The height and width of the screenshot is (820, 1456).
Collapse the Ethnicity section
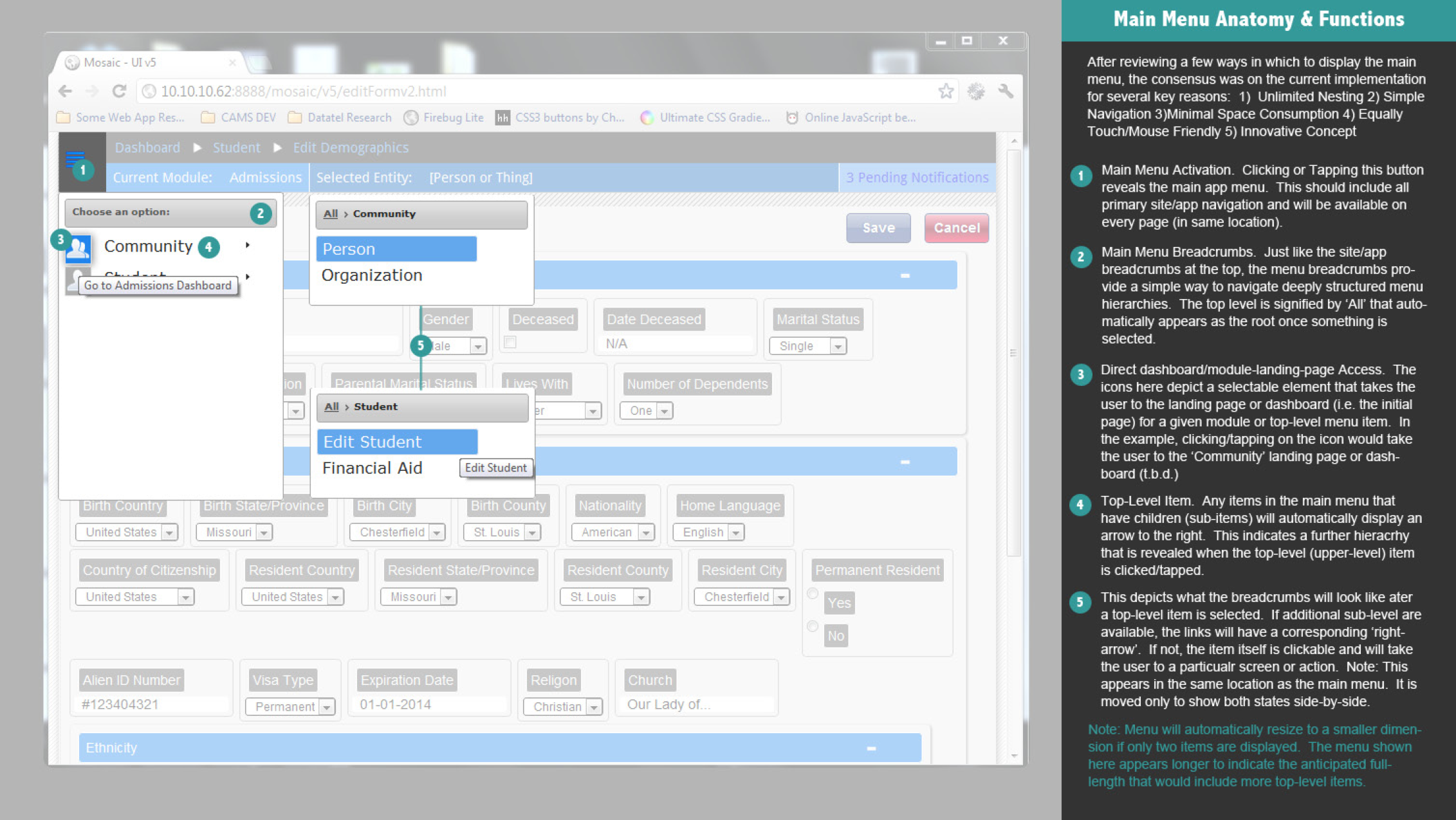pos(871,748)
